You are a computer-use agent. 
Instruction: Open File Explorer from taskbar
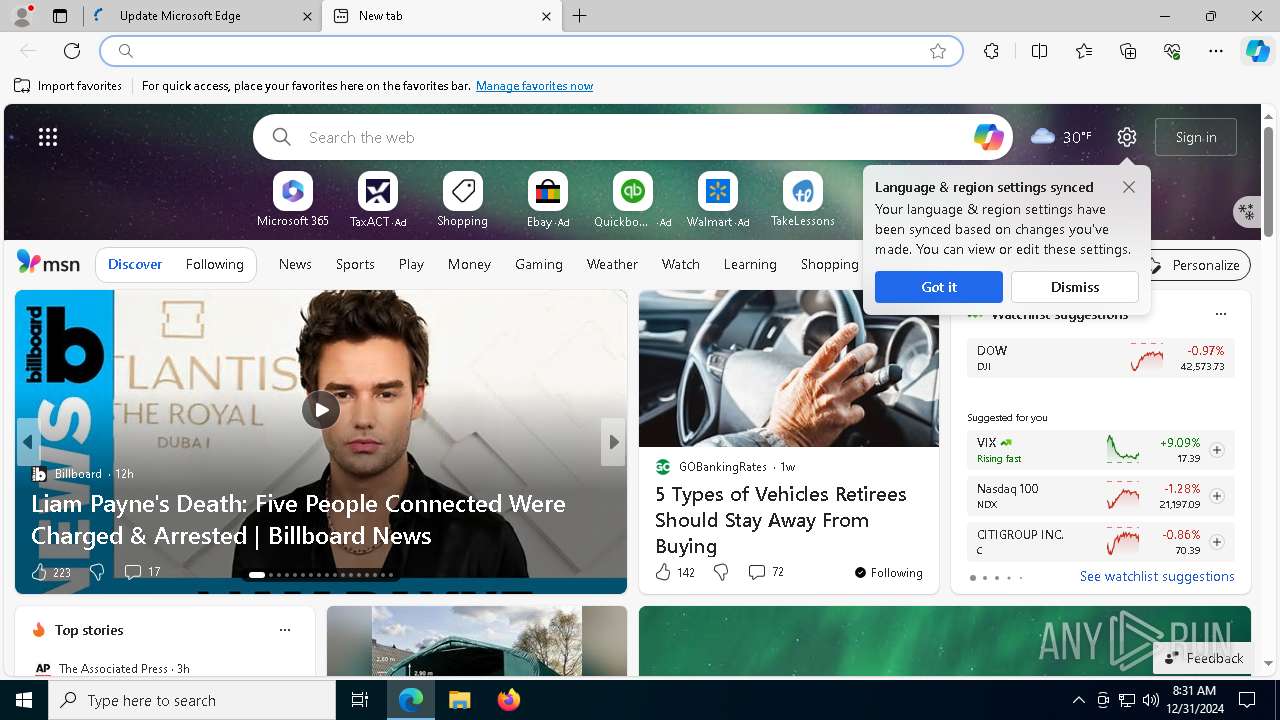click(x=460, y=700)
